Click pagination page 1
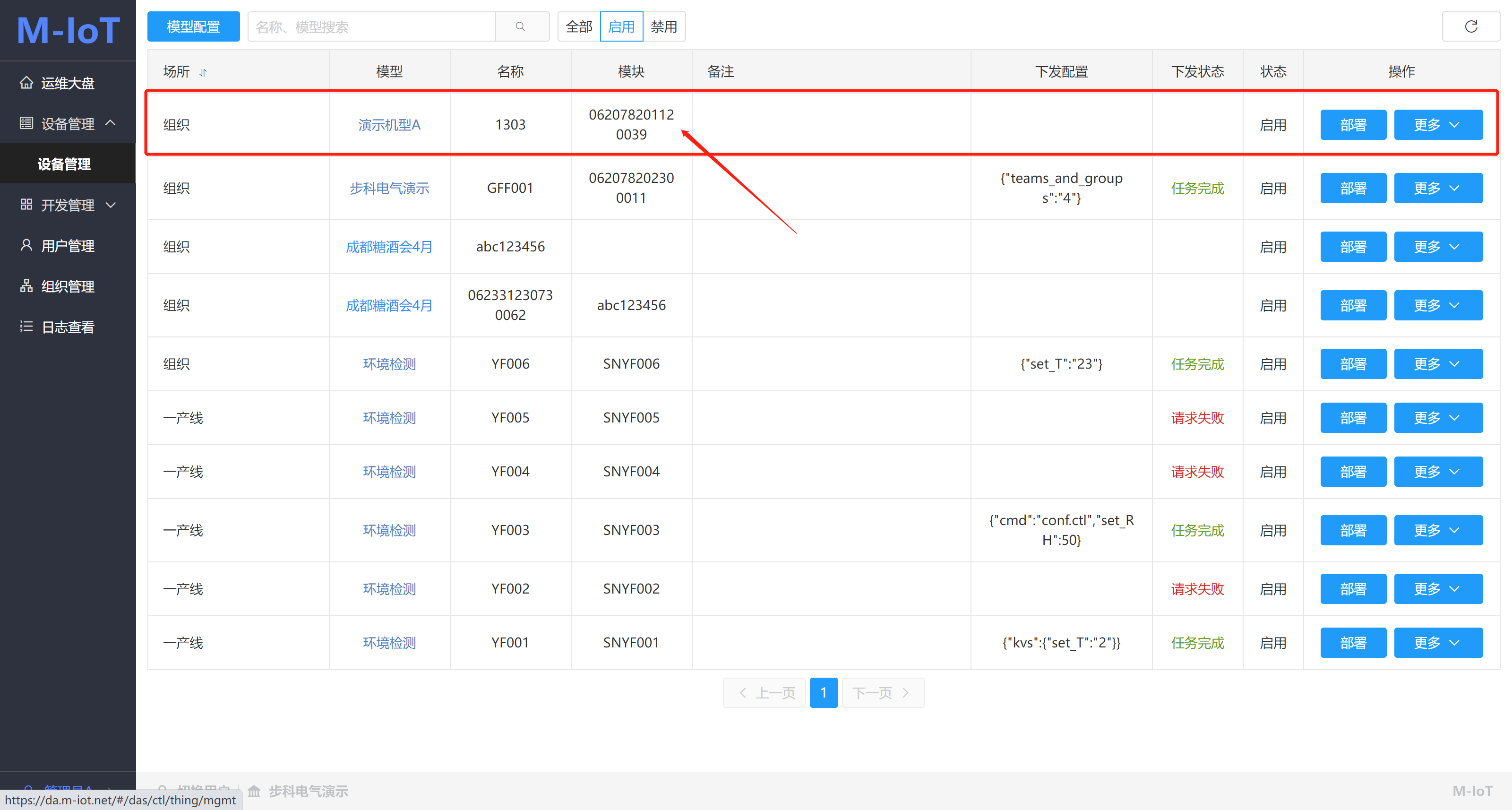 [824, 693]
